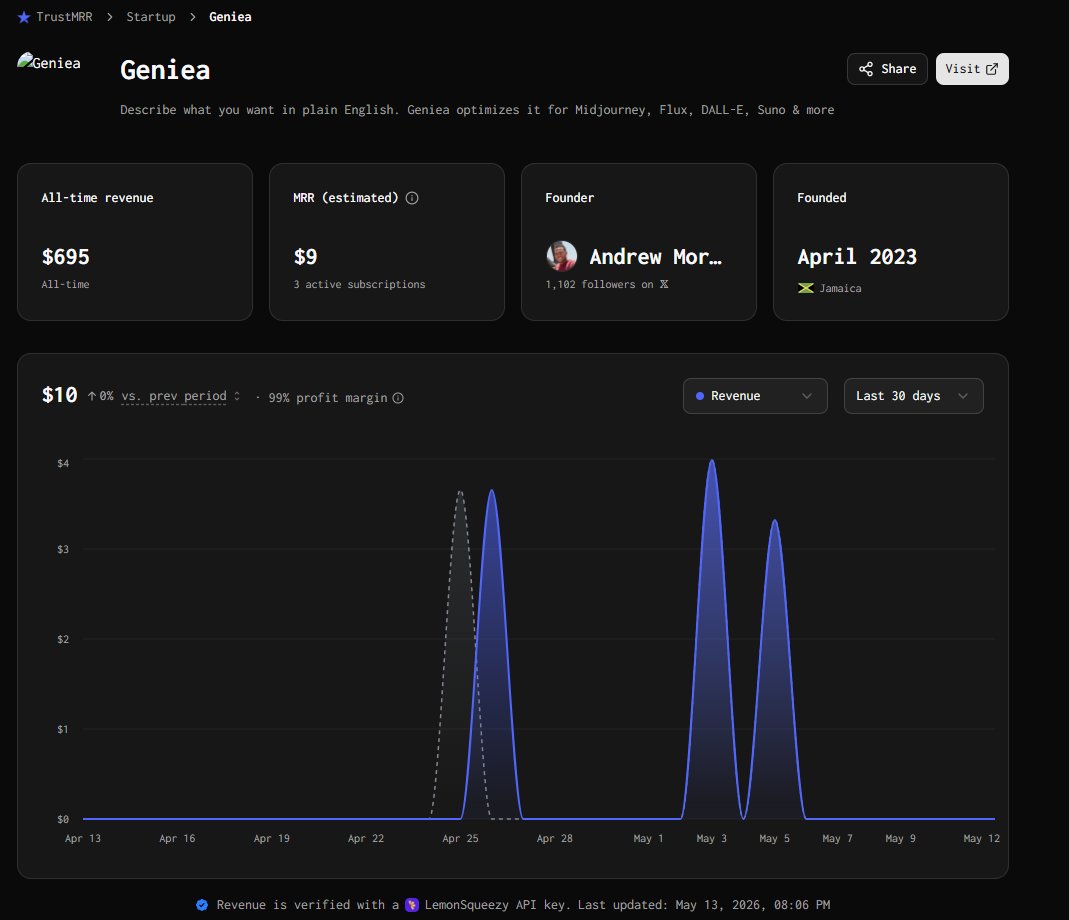The image size is (1069, 920).
Task: Click the 99% profit margin label
Action: [328, 398]
